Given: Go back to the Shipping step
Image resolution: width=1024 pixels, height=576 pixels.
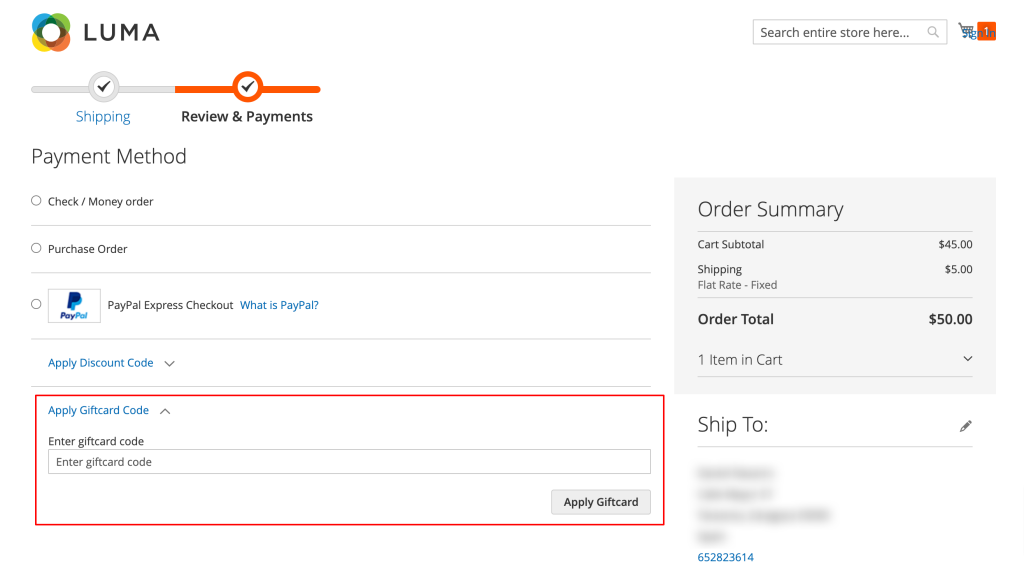Looking at the screenshot, I should pos(103,117).
